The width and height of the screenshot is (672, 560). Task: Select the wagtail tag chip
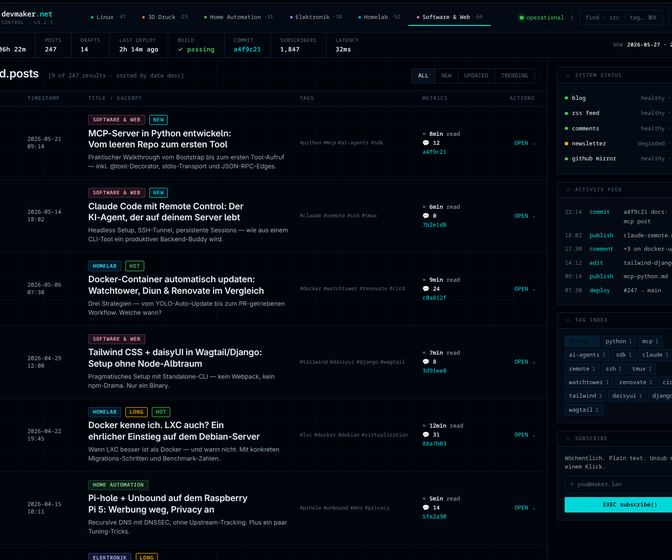[x=583, y=410]
